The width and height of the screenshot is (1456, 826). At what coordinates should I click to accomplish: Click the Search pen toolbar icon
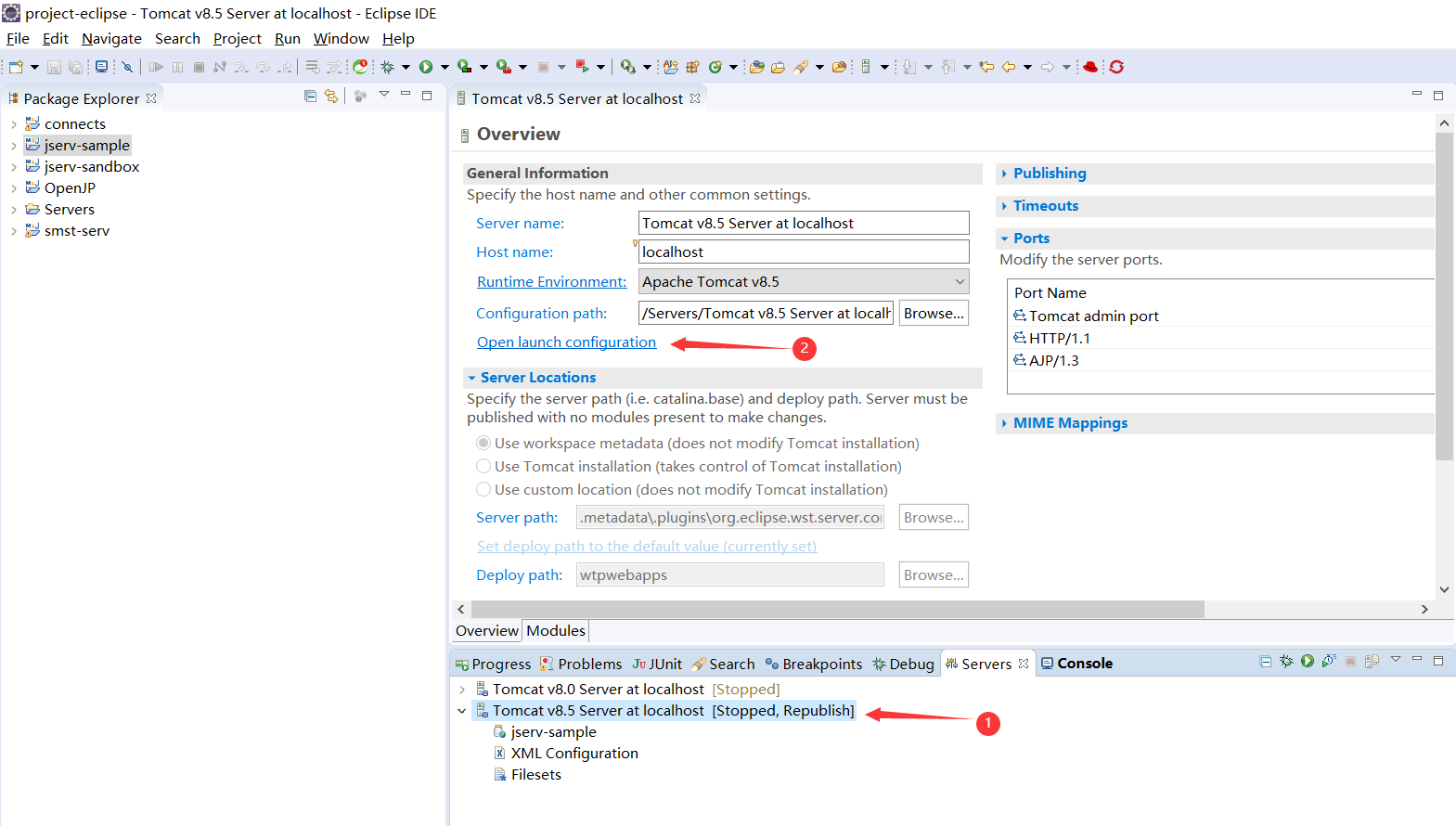(801, 67)
